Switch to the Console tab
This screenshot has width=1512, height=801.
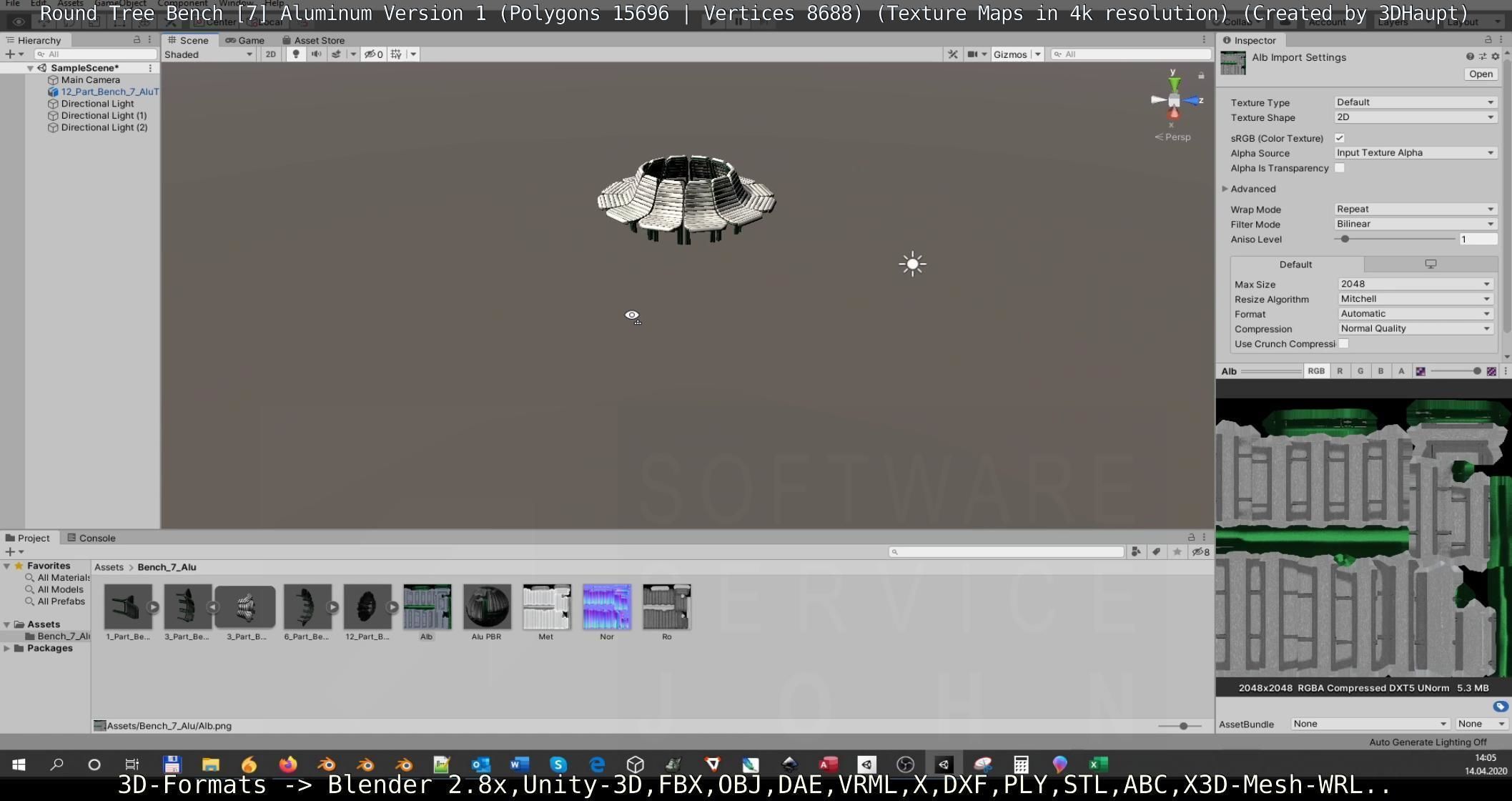[x=92, y=538]
